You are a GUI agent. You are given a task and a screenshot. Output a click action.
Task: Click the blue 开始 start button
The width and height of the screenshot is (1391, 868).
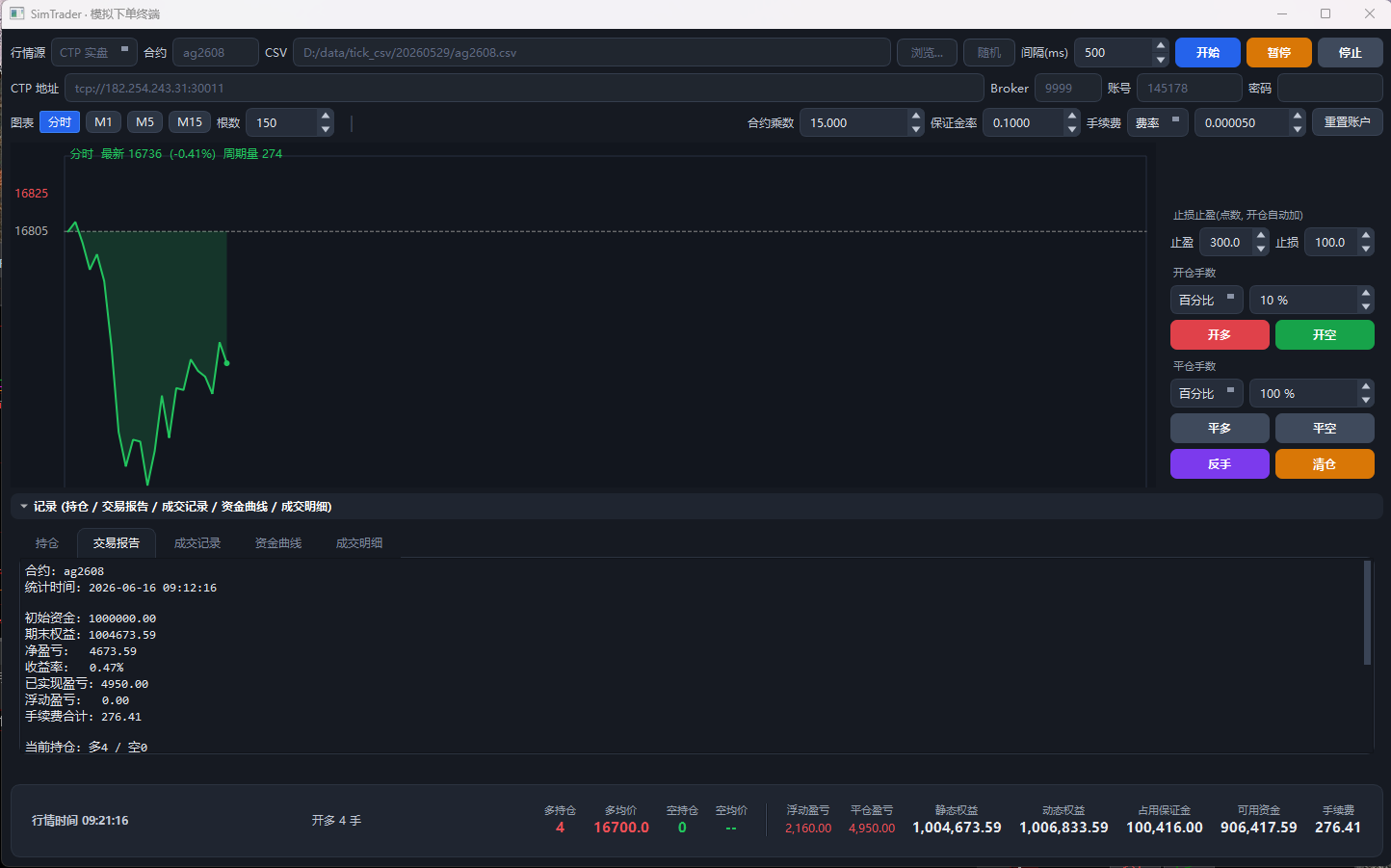pos(1208,52)
